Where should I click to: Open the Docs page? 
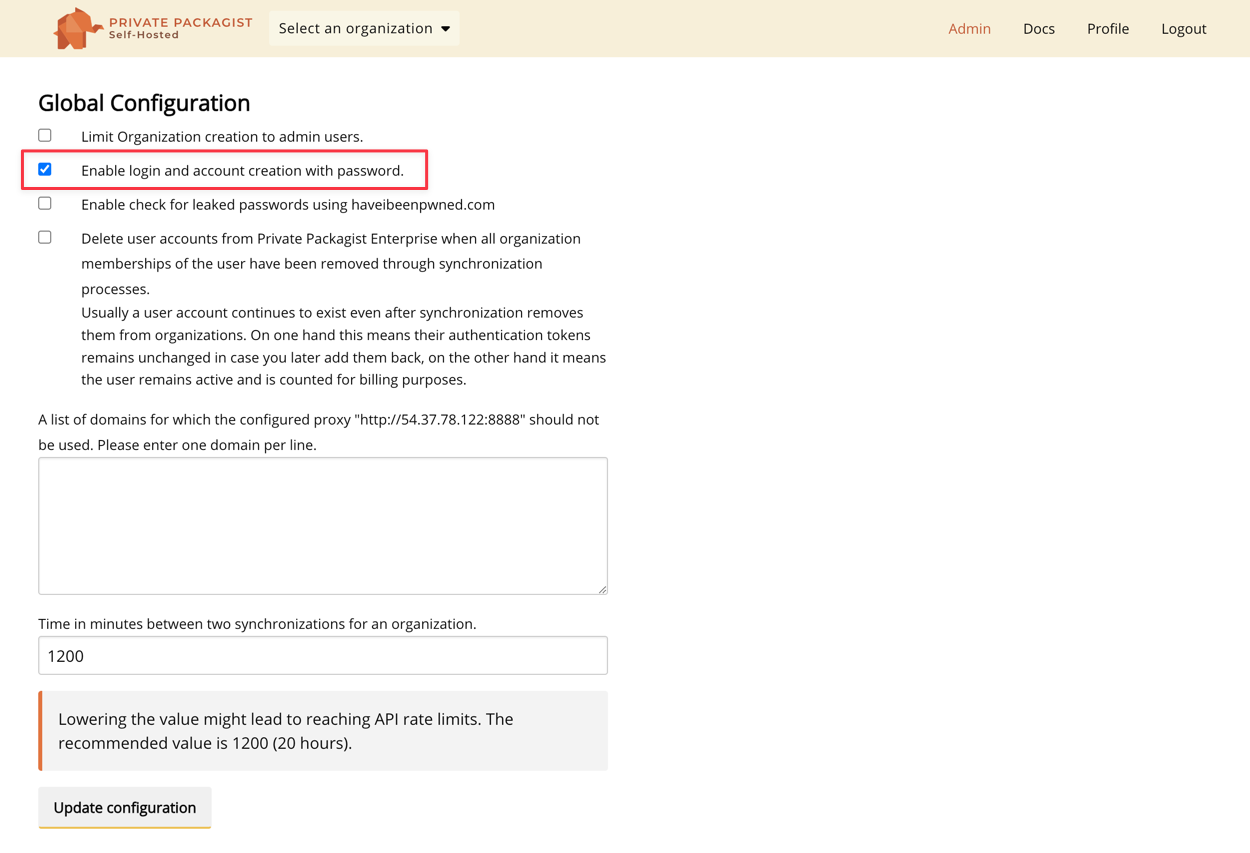click(x=1038, y=28)
